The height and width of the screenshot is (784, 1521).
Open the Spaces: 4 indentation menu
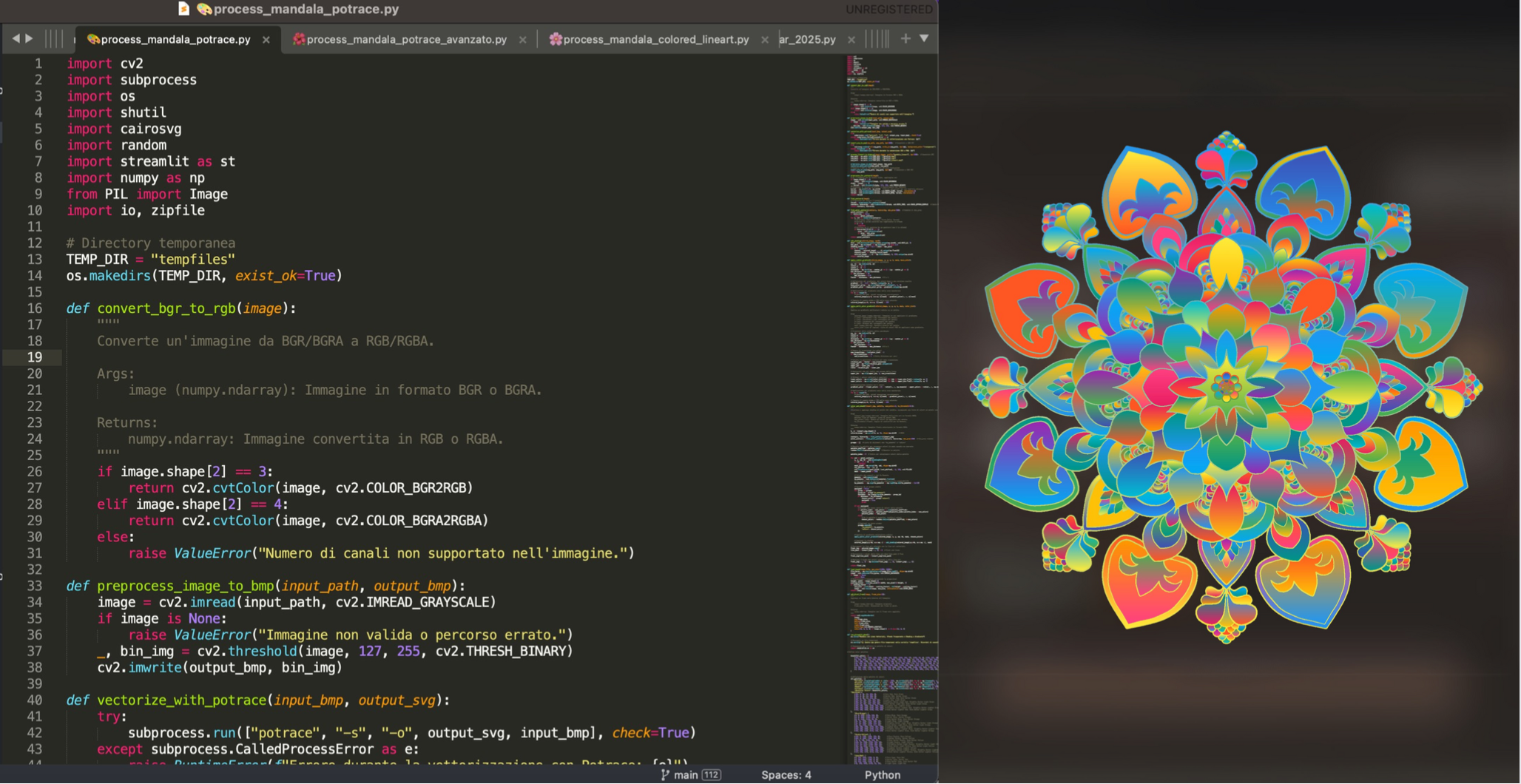click(x=786, y=774)
